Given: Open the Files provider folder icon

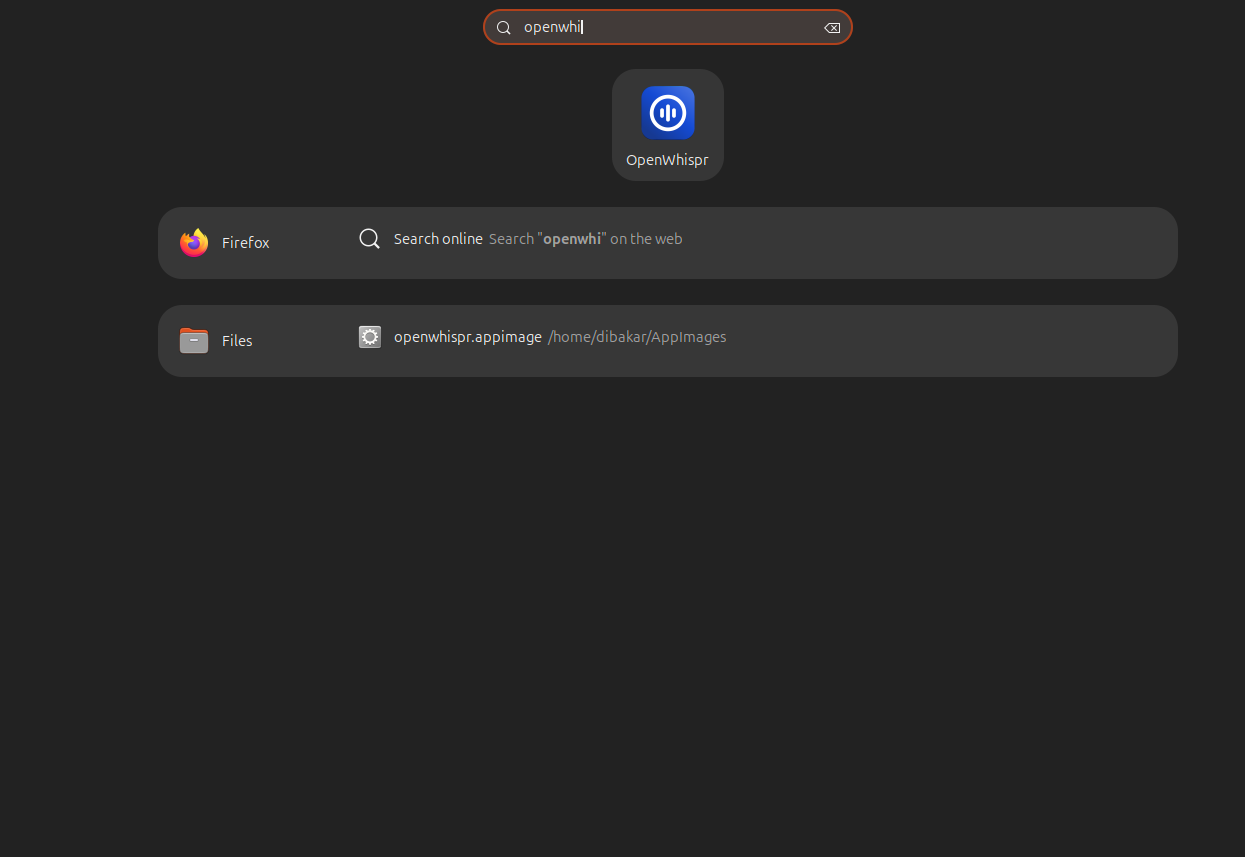Looking at the screenshot, I should click(194, 341).
